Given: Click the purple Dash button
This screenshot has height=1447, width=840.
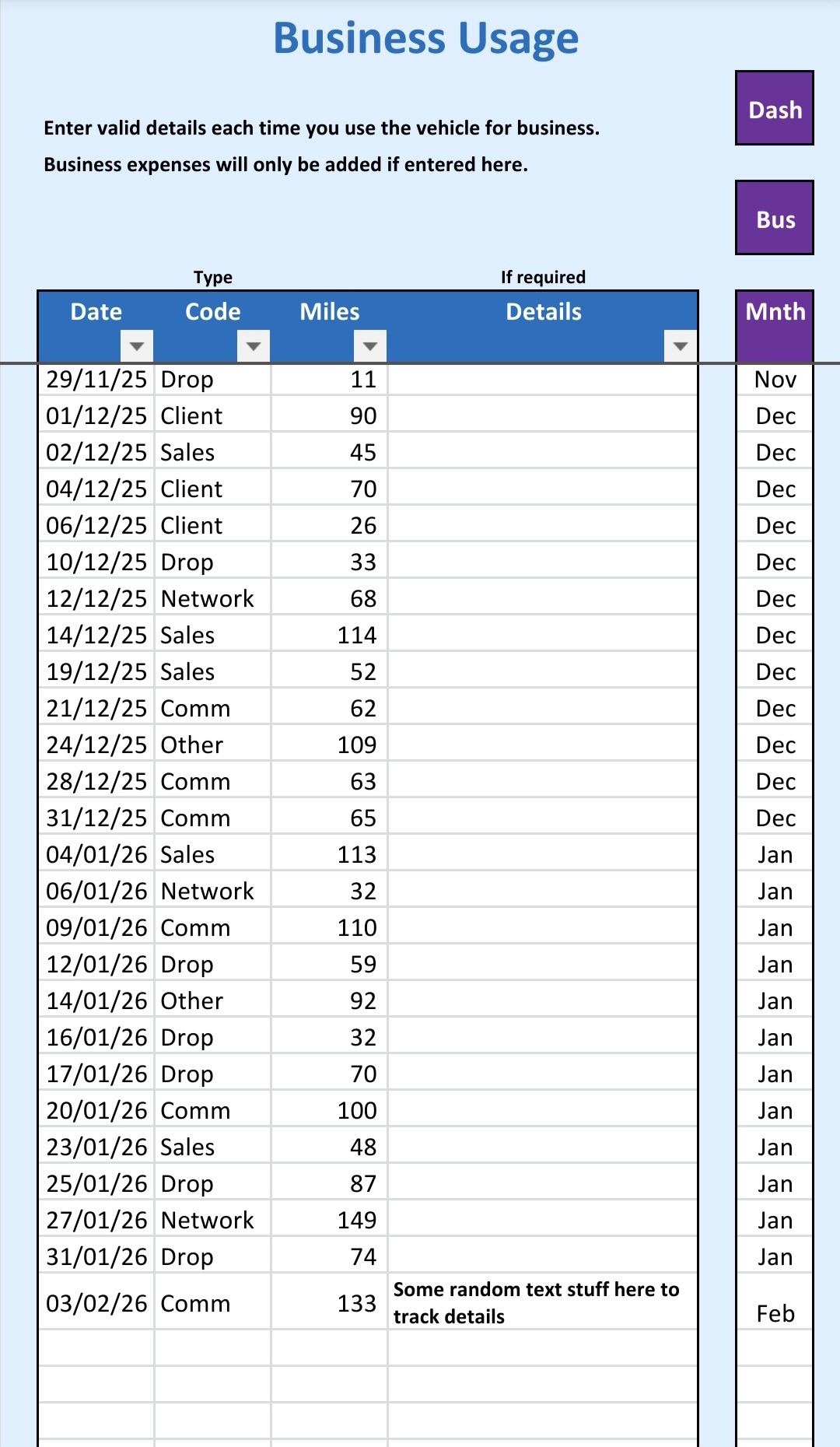Looking at the screenshot, I should 775,109.
